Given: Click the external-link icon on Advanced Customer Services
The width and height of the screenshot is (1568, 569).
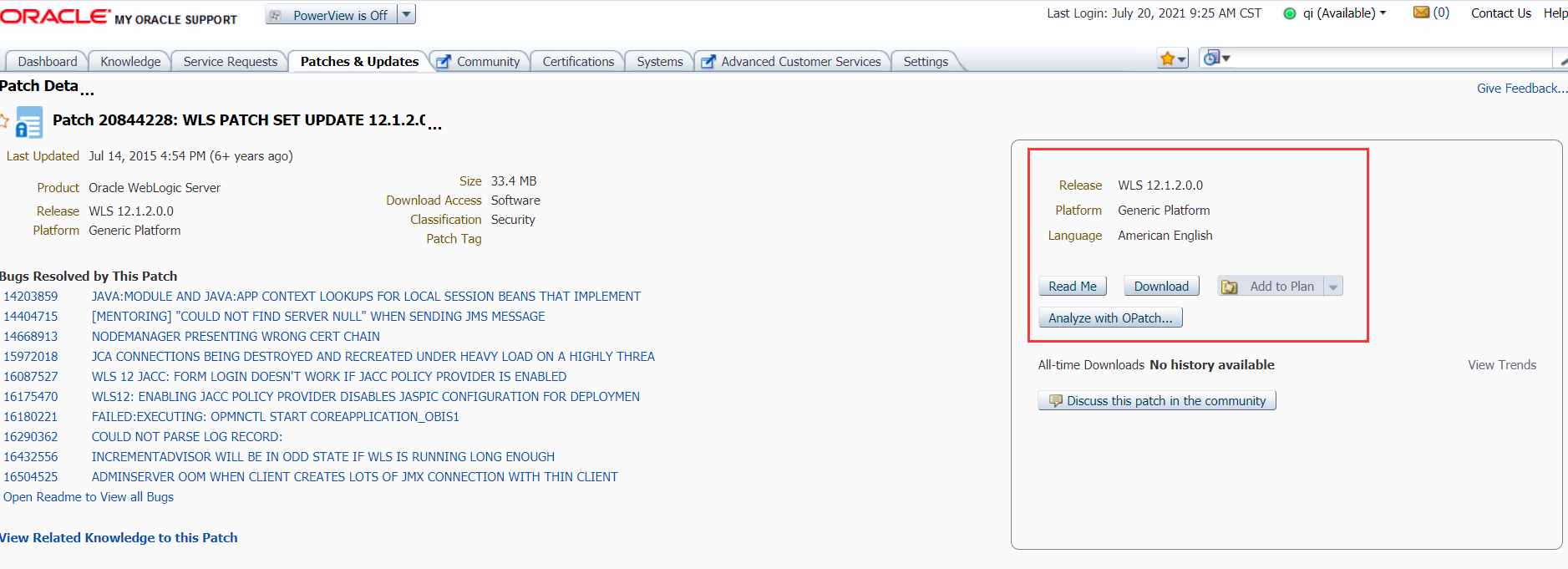Looking at the screenshot, I should click(708, 62).
